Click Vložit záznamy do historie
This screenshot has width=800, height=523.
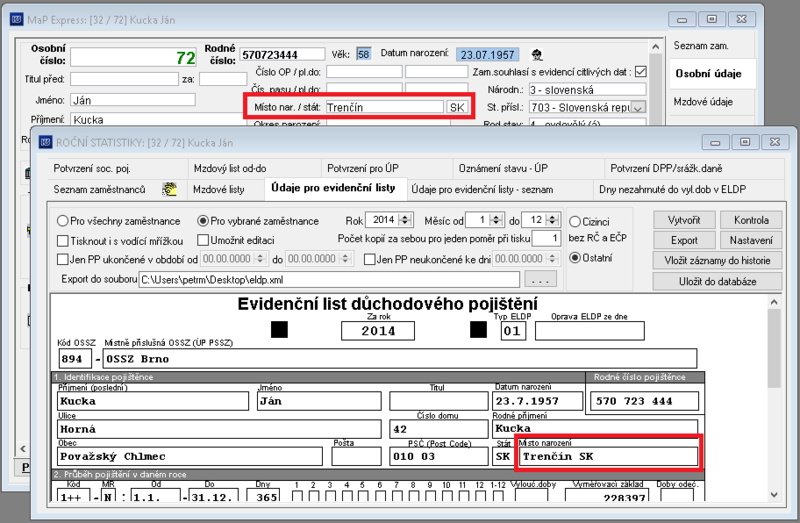[717, 261]
